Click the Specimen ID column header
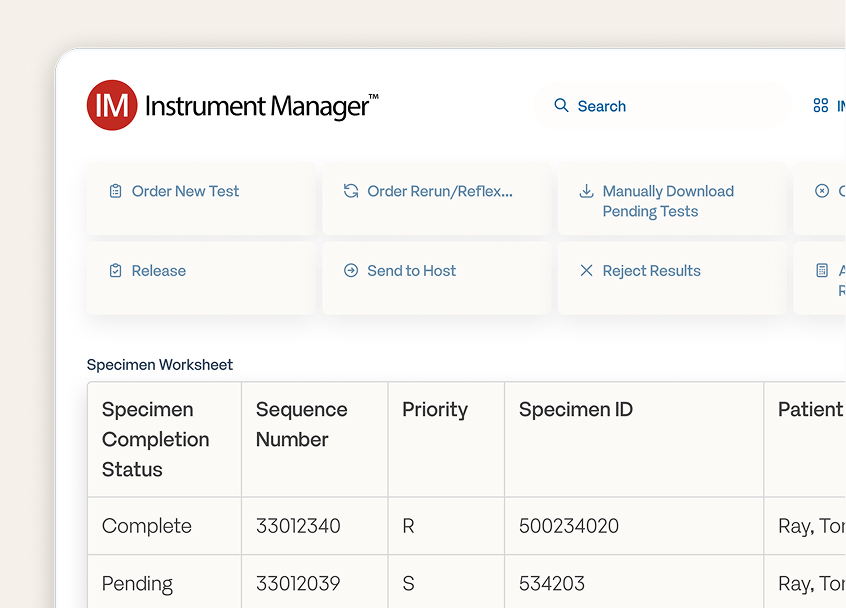The width and height of the screenshot is (846, 608). tap(576, 410)
